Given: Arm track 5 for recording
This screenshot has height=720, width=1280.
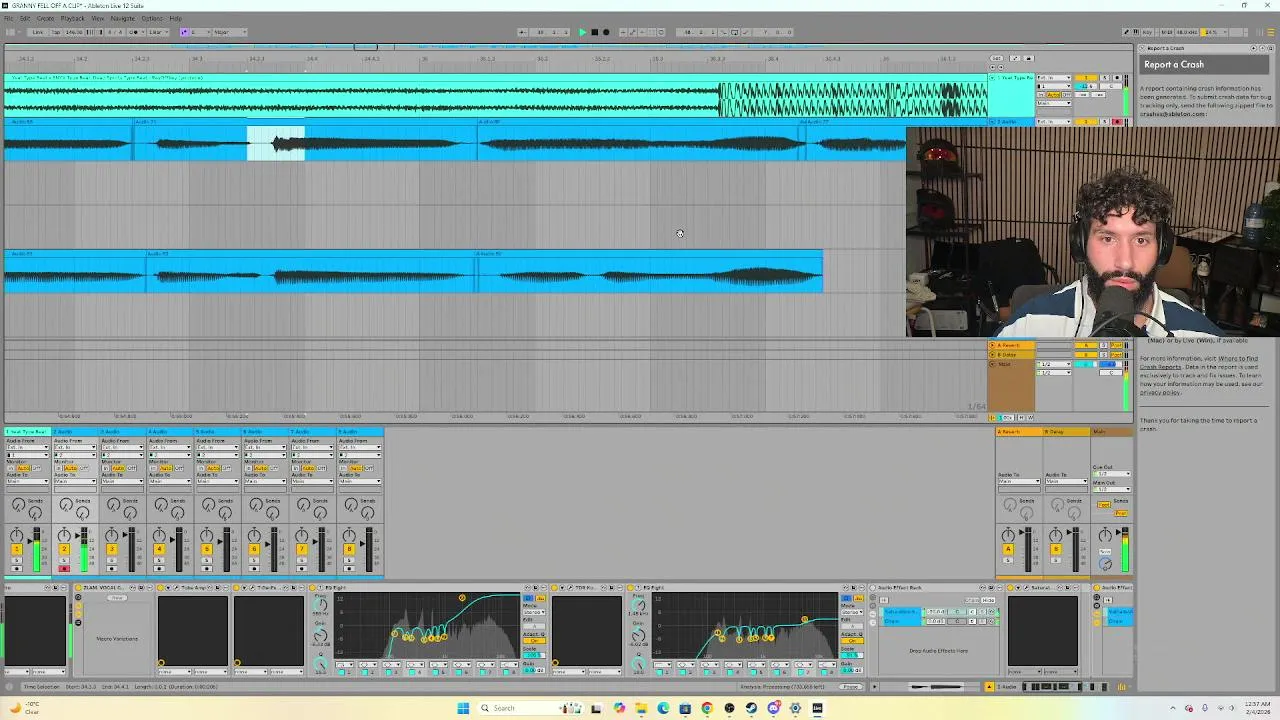Looking at the screenshot, I should tap(207, 569).
